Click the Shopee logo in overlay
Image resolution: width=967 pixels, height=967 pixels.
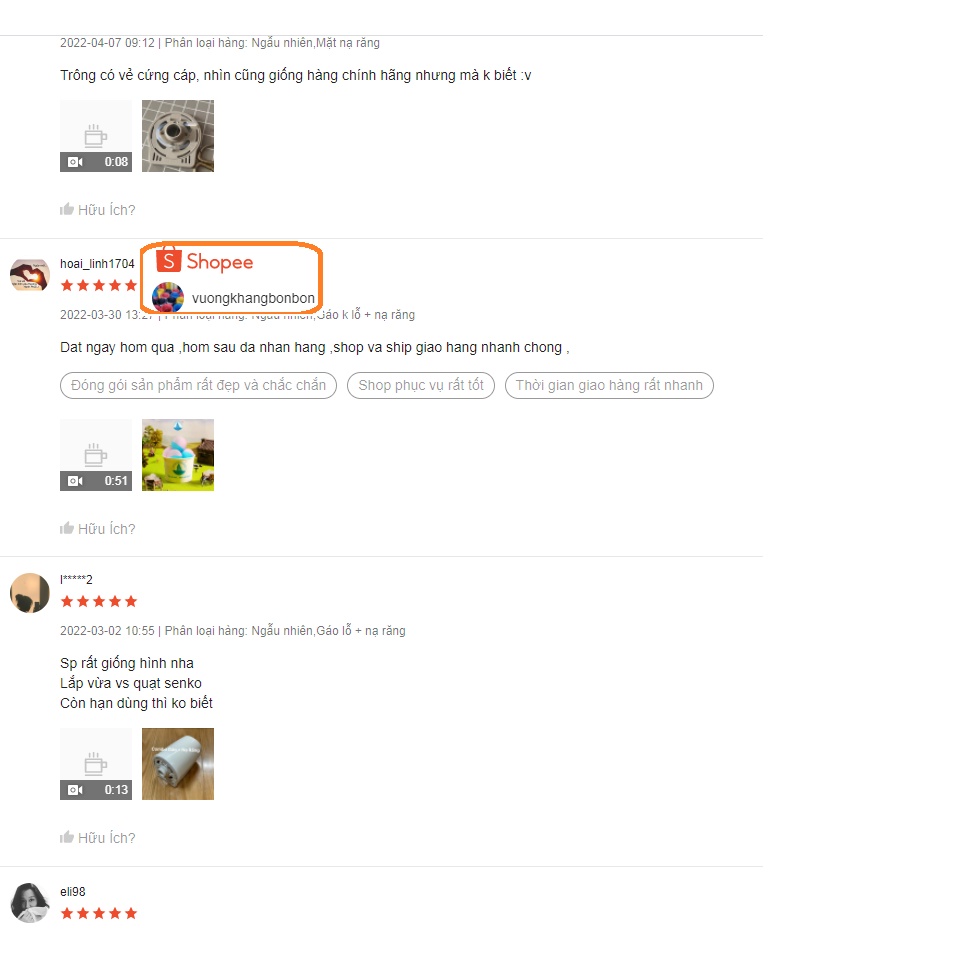pos(205,261)
